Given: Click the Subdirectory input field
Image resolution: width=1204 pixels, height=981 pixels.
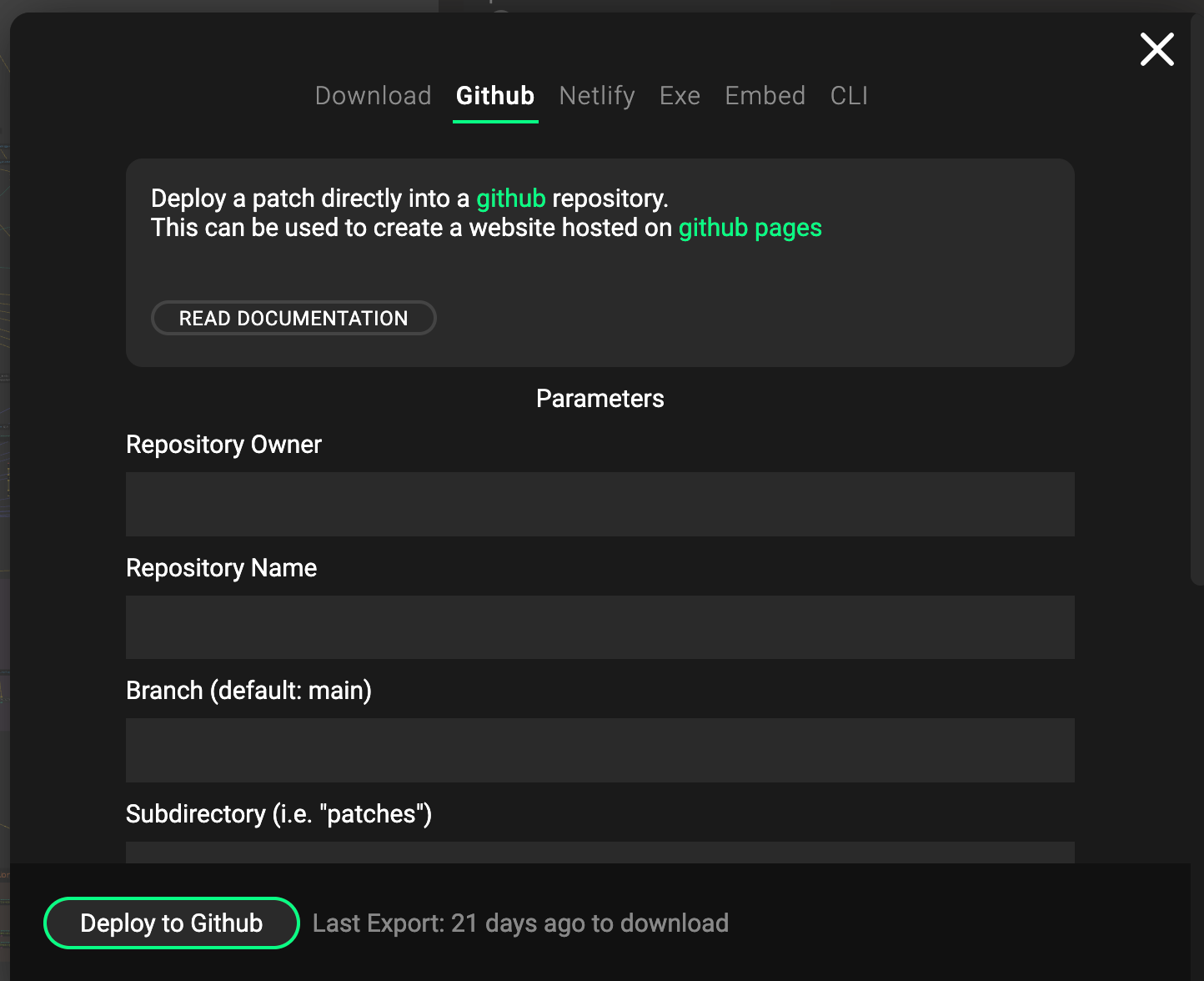Looking at the screenshot, I should click(x=600, y=853).
